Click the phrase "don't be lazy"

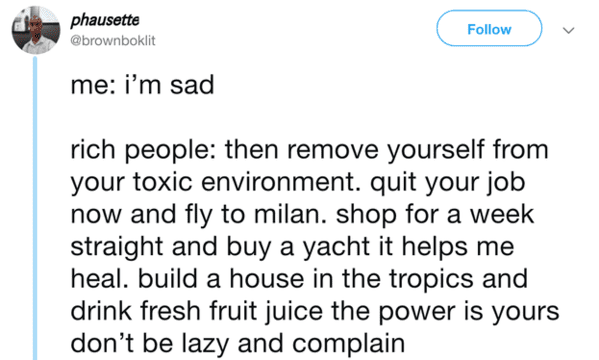[x=149, y=344]
